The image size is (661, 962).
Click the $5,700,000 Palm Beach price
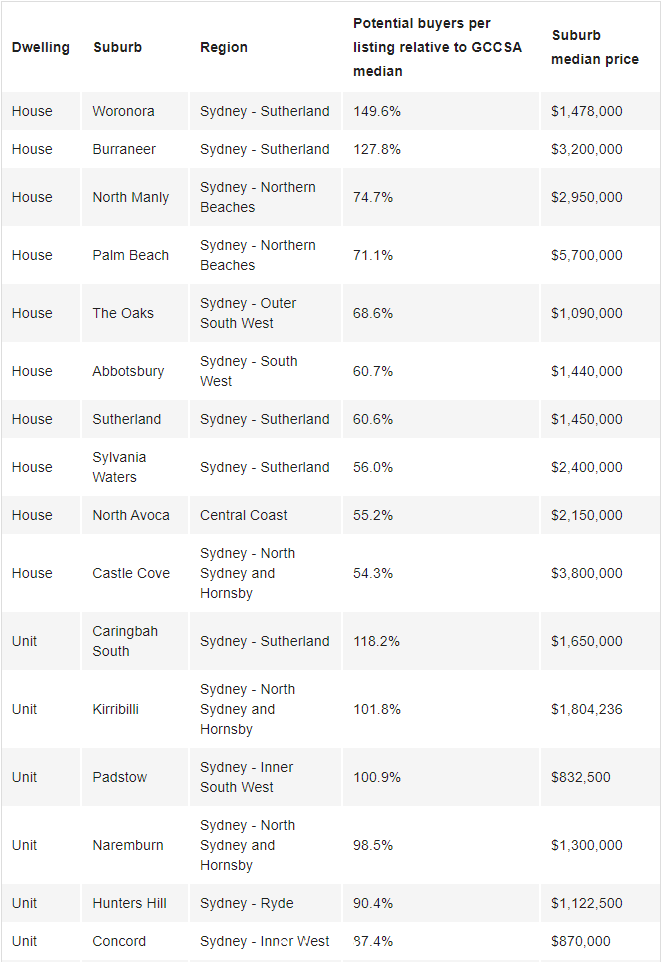point(586,255)
